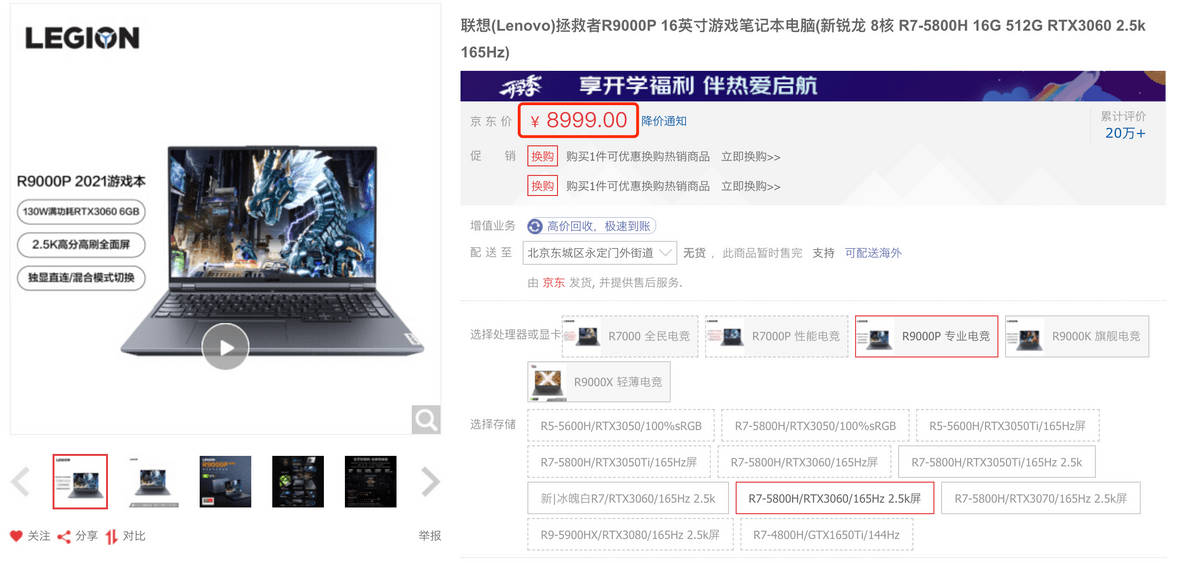The width and height of the screenshot is (1200, 563).
Task: Expand the second 立即换购>> promotion
Action: 751,186
